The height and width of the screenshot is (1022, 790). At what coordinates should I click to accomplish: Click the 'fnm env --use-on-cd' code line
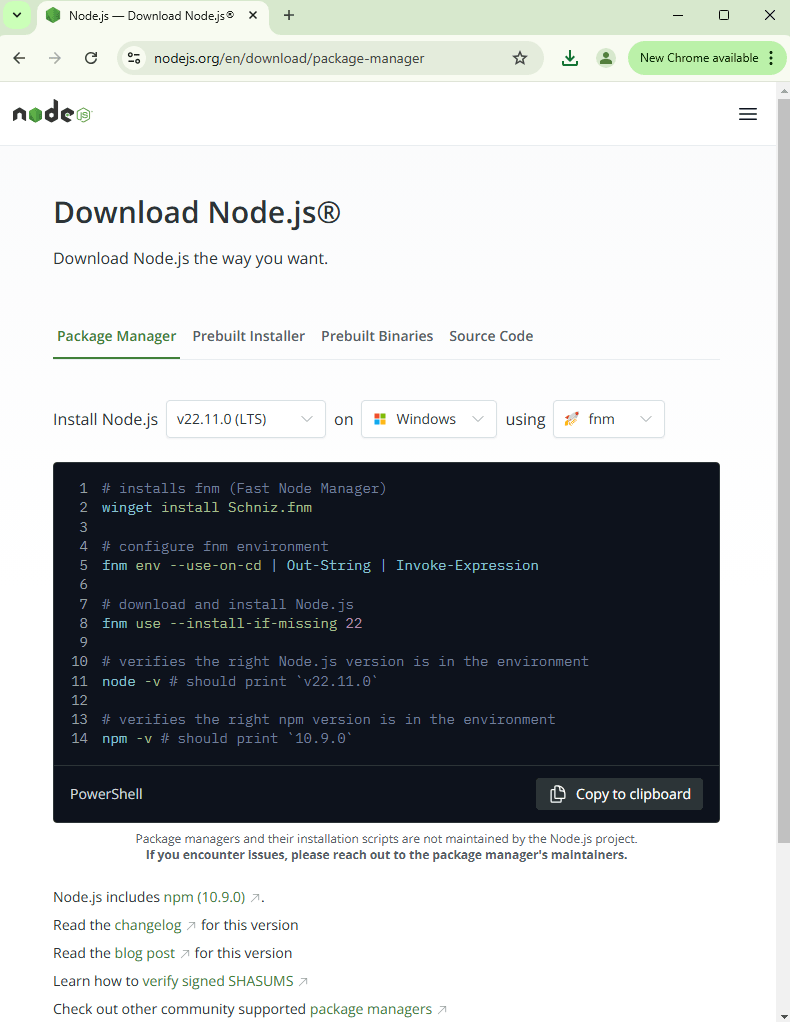(320, 566)
